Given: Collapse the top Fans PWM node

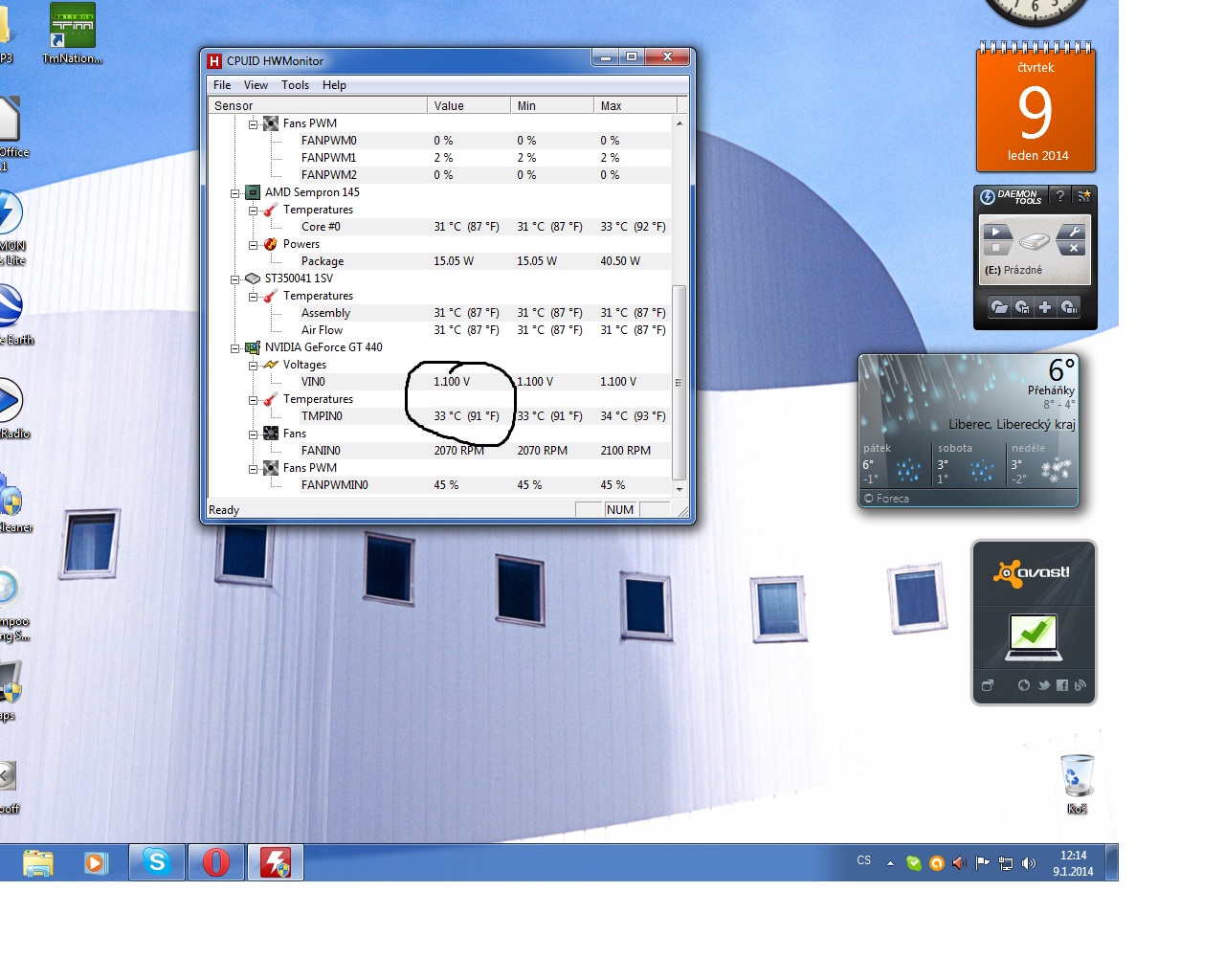Looking at the screenshot, I should pos(253,123).
